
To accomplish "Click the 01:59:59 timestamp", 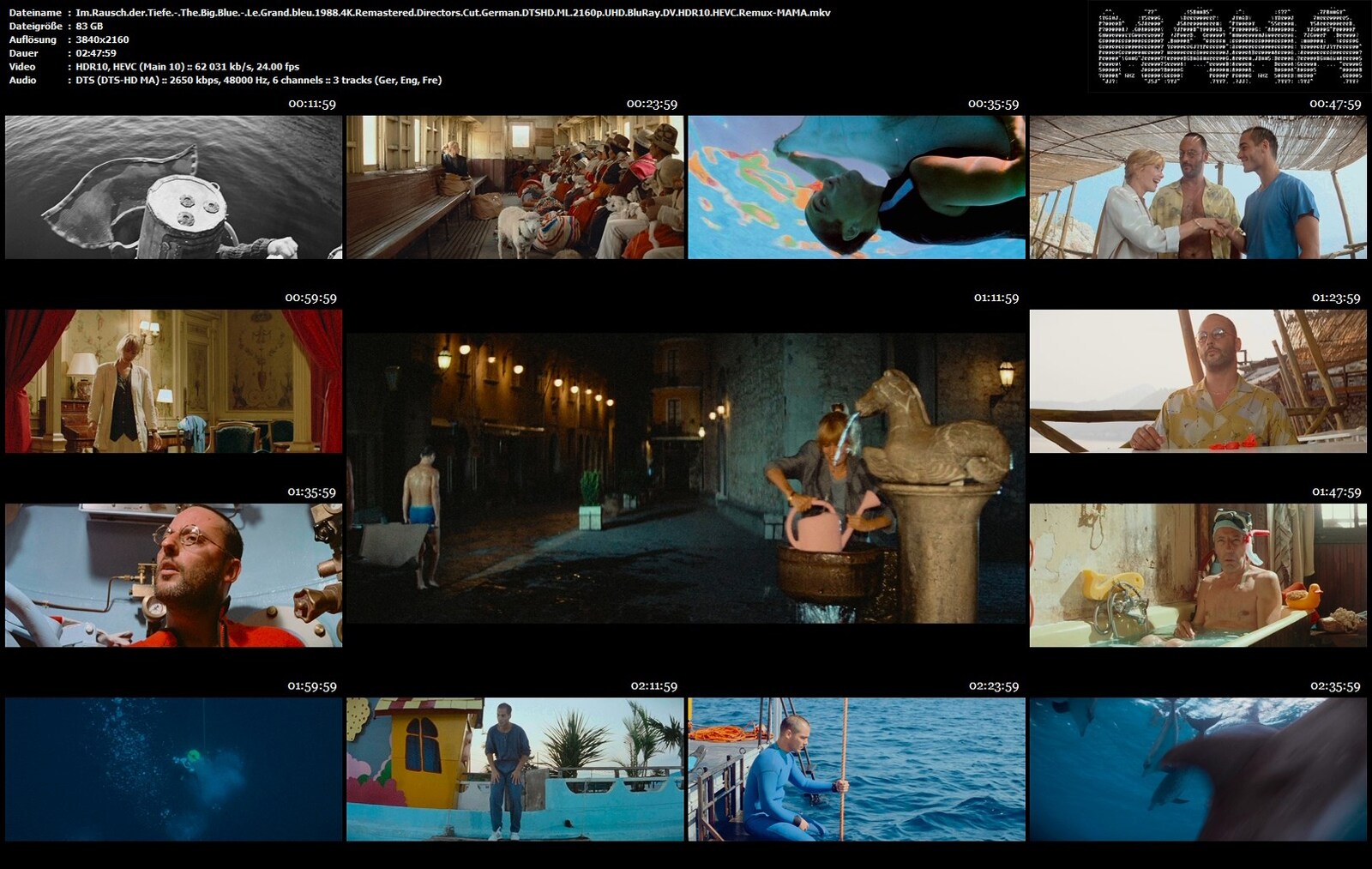I will coord(311,685).
